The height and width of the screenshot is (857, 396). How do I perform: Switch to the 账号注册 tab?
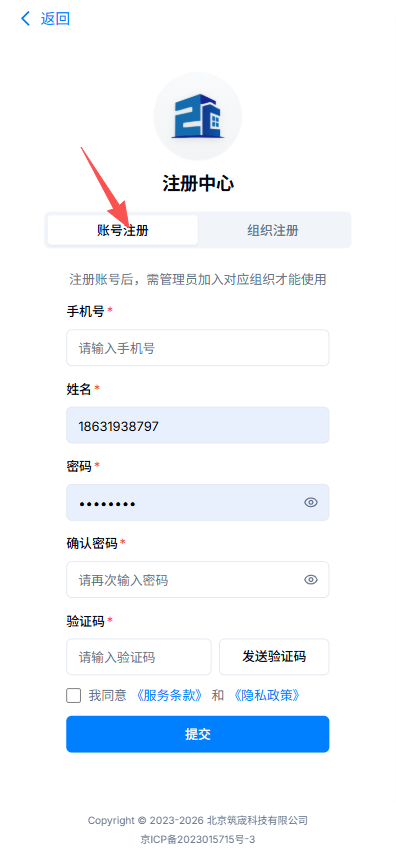click(x=123, y=230)
